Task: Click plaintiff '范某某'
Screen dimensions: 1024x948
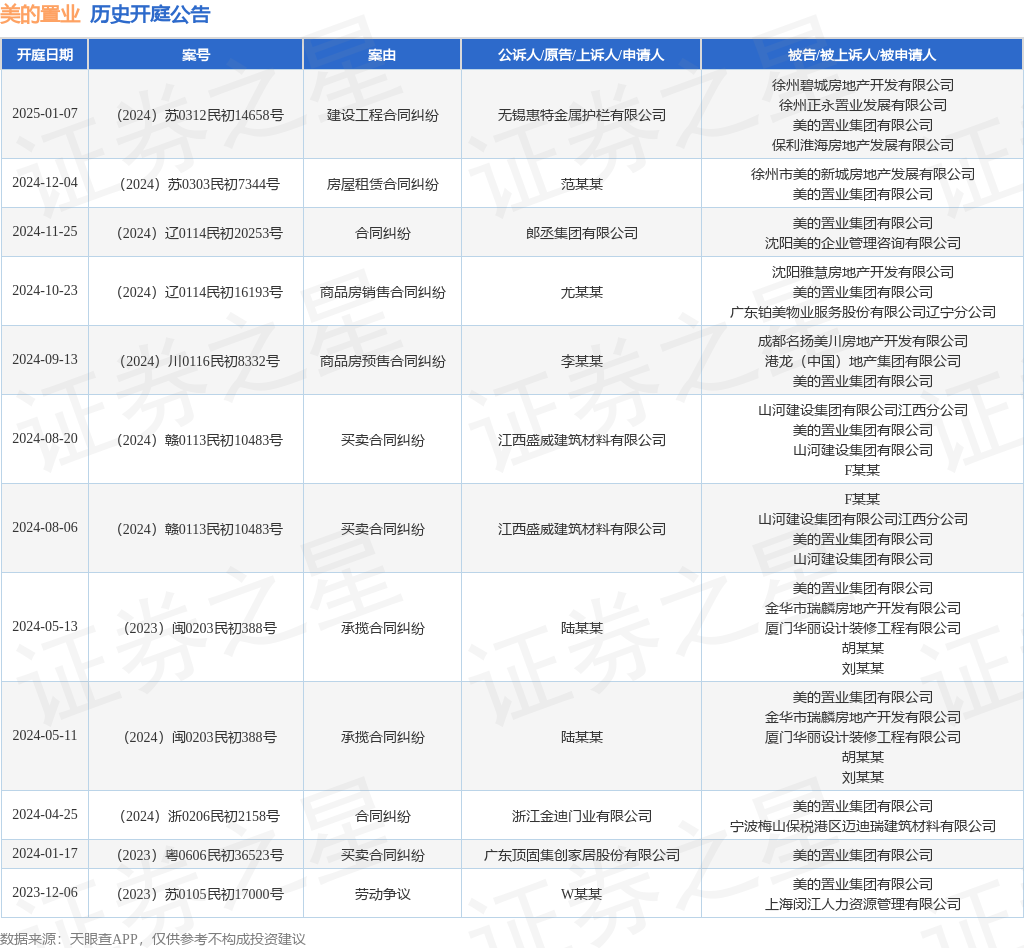Action: coord(582,185)
